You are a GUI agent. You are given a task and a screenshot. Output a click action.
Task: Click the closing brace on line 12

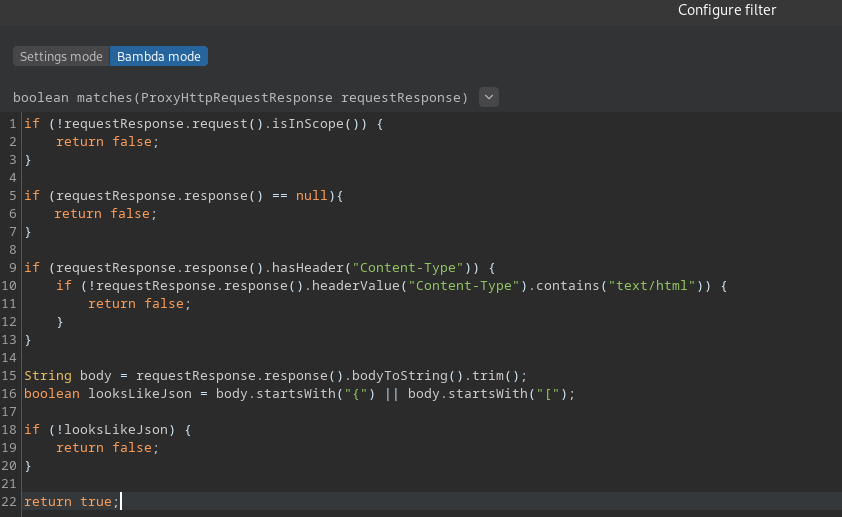coord(60,322)
